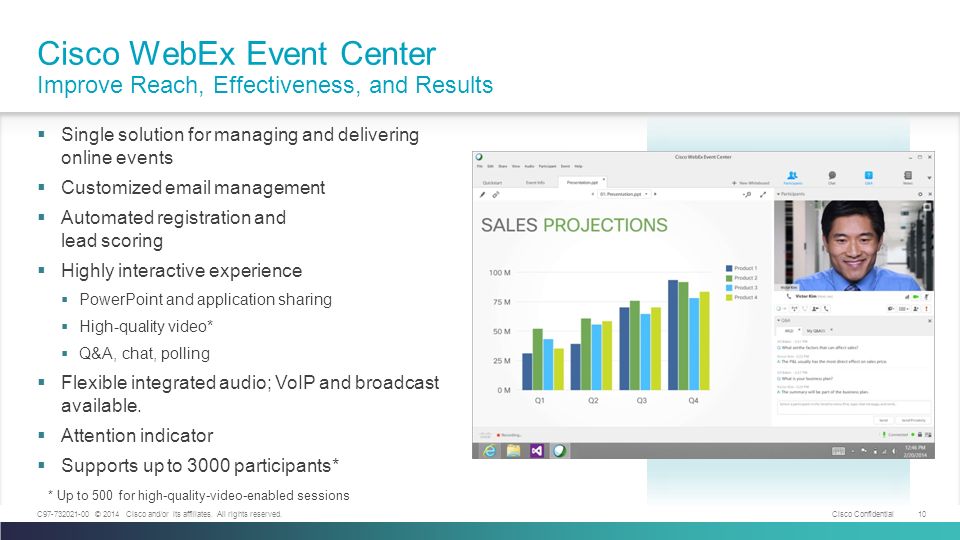
Task: Click Victor Kim's video thumbnail
Action: tap(853, 245)
